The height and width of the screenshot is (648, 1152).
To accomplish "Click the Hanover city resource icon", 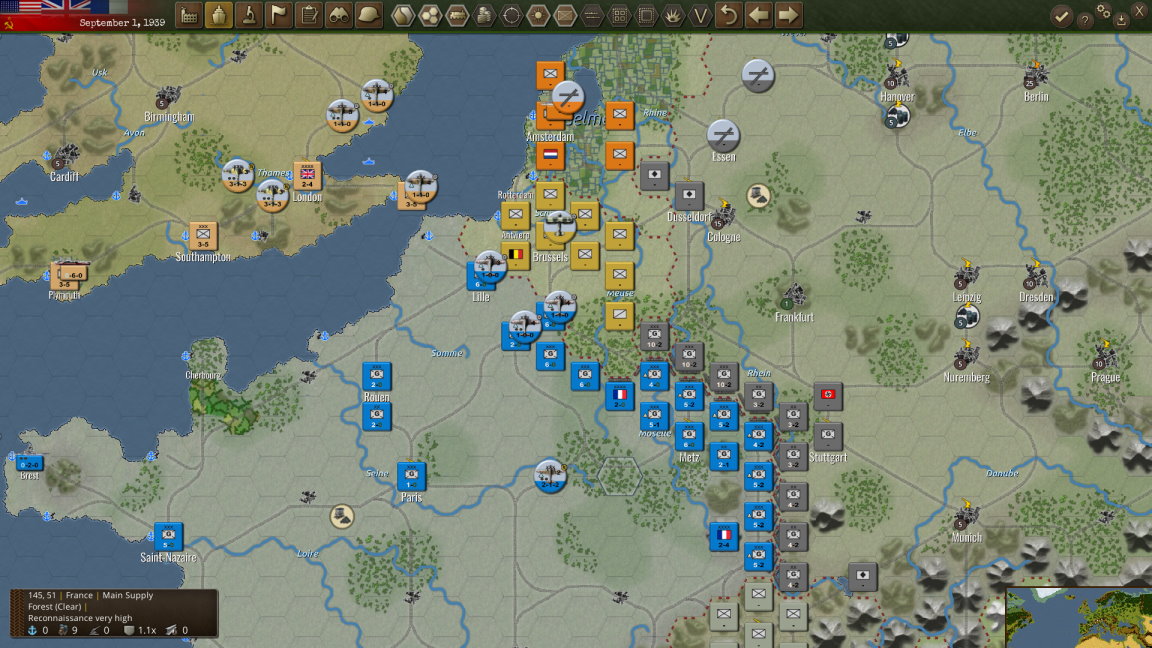I will (896, 75).
